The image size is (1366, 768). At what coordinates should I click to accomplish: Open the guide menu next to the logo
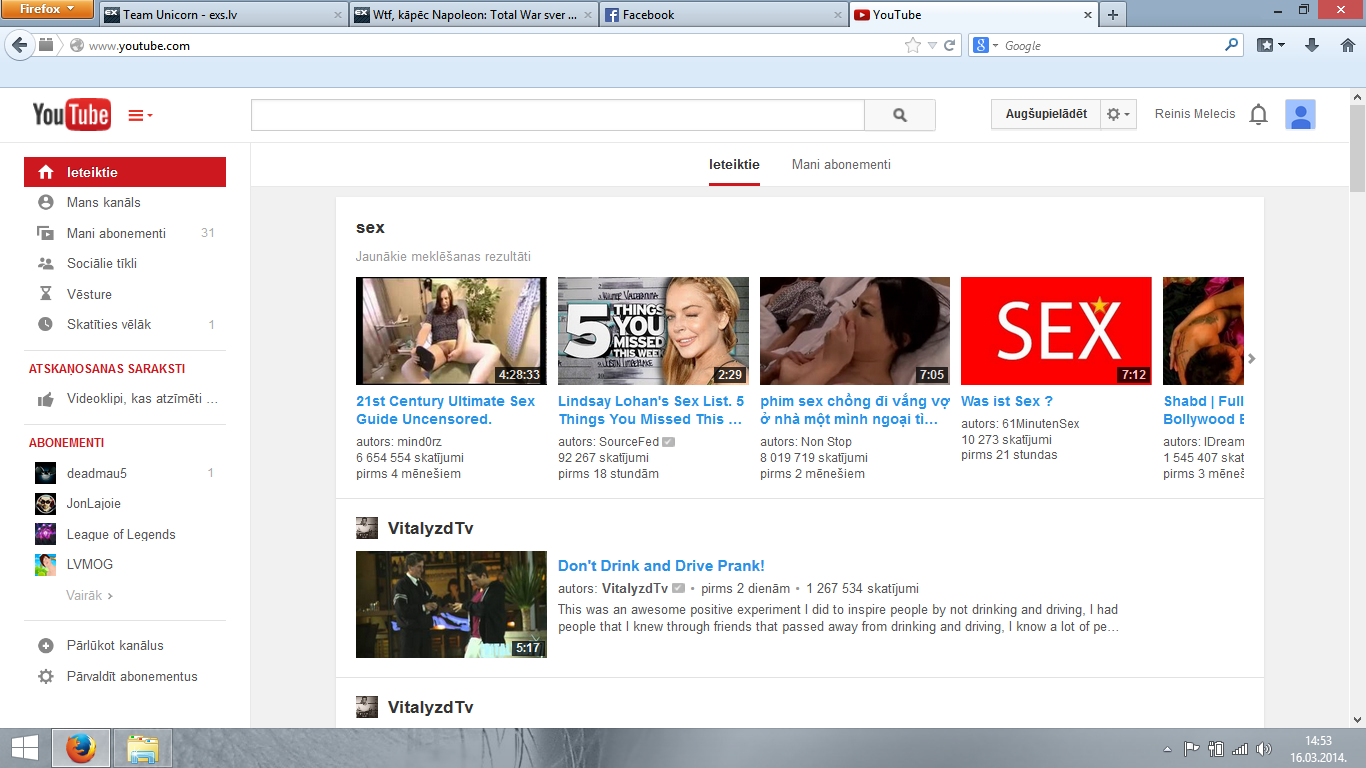[x=141, y=116]
